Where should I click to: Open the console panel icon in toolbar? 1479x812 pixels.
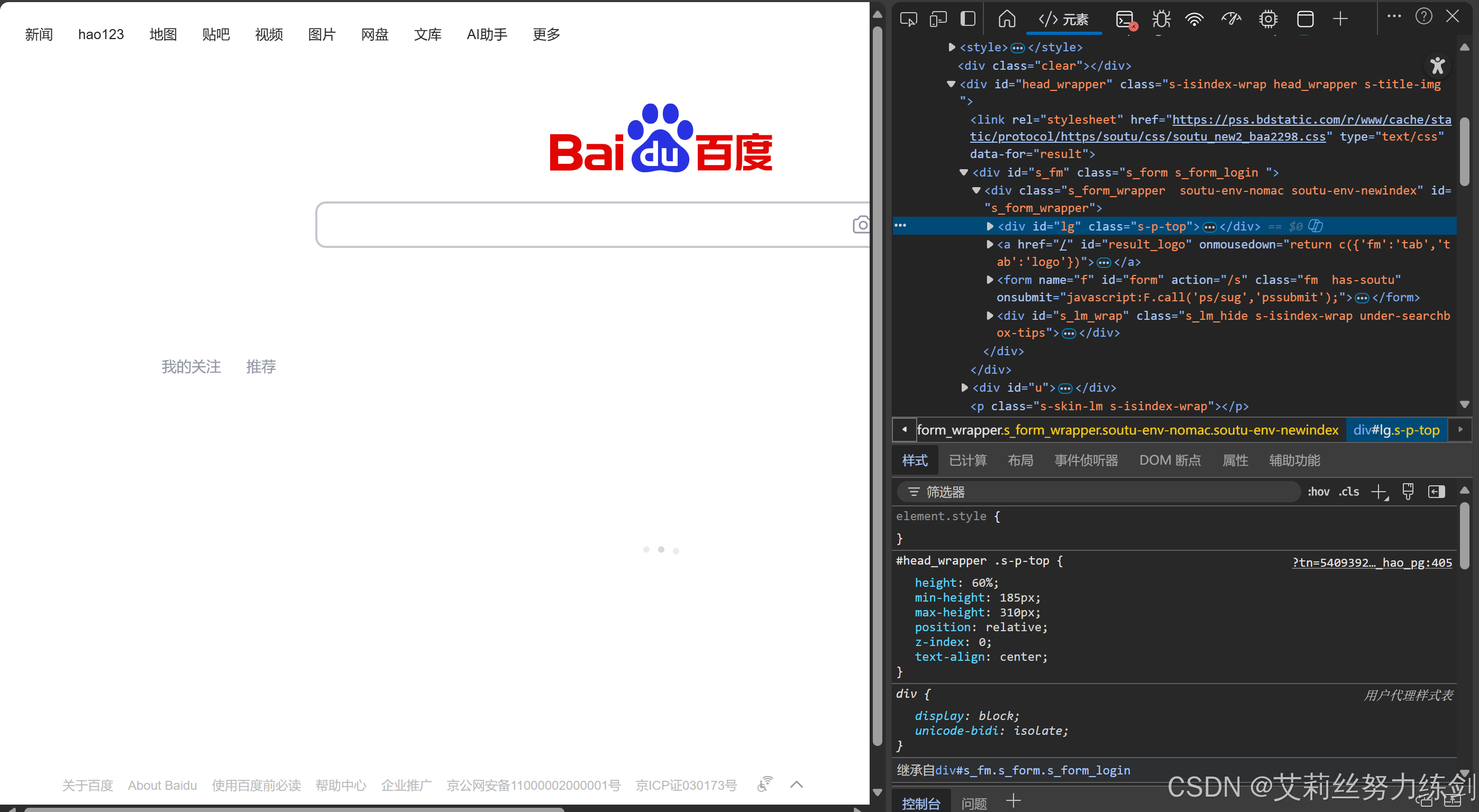coord(1125,20)
